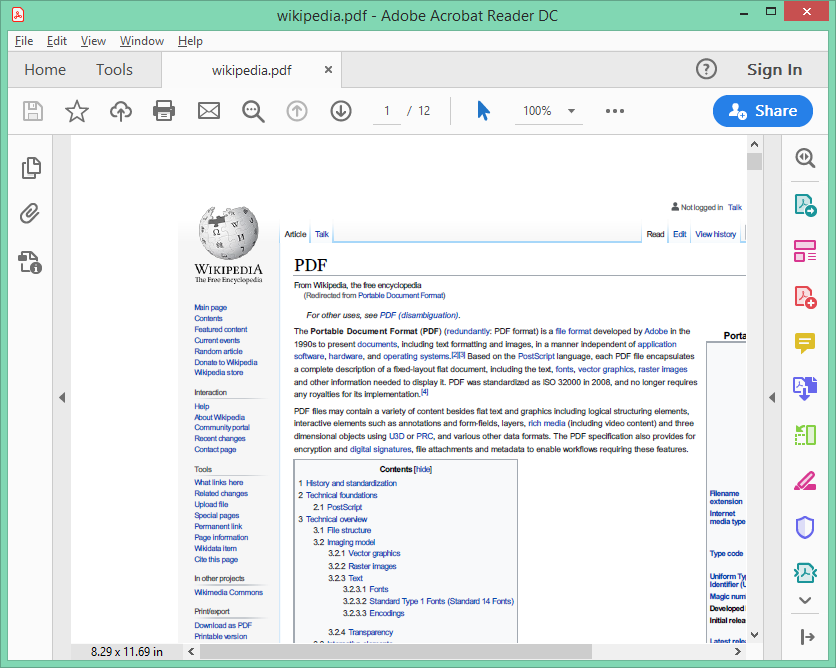Switch to the Home tab
Viewport: 836px width, 668px height.
pos(45,69)
